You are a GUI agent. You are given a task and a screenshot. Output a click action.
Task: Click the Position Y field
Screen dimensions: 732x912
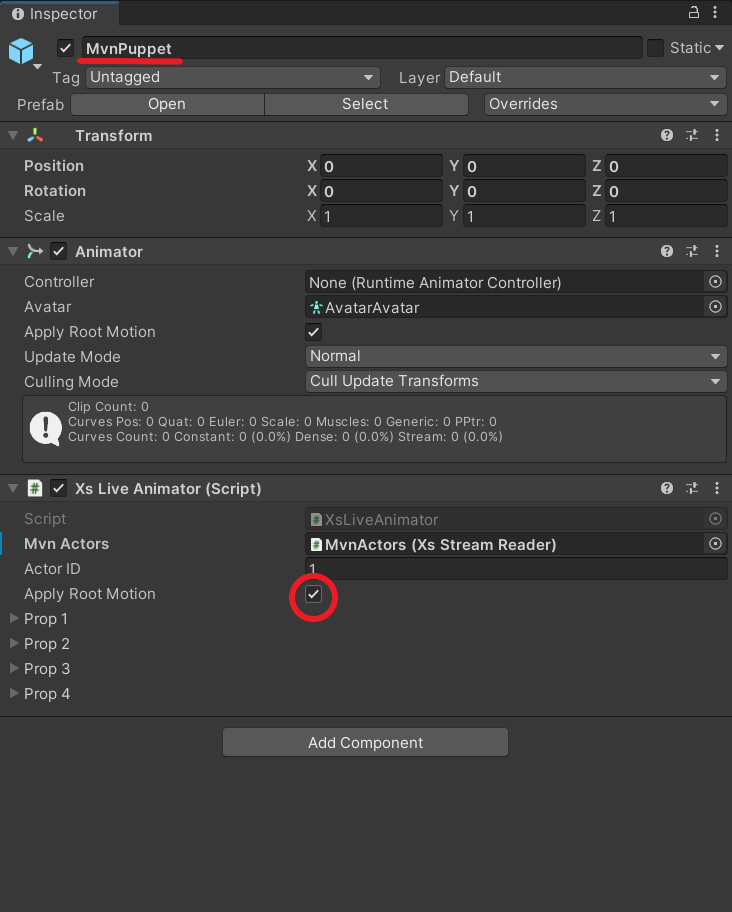click(524, 166)
